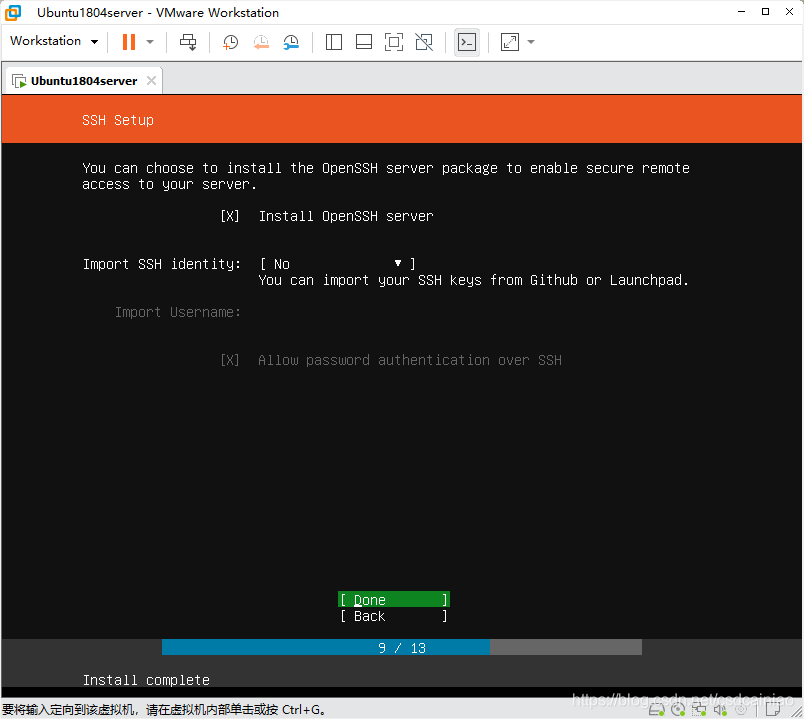Click the sound card status icon
The image size is (804, 719).
coord(720,710)
